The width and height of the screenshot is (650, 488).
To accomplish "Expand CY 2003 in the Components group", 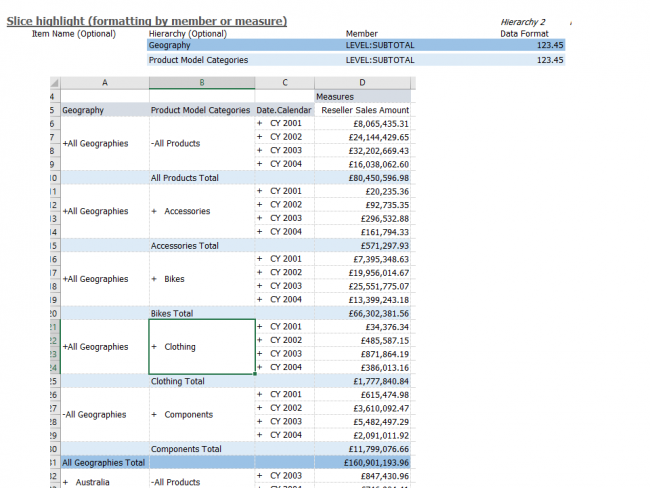I will (x=260, y=421).
